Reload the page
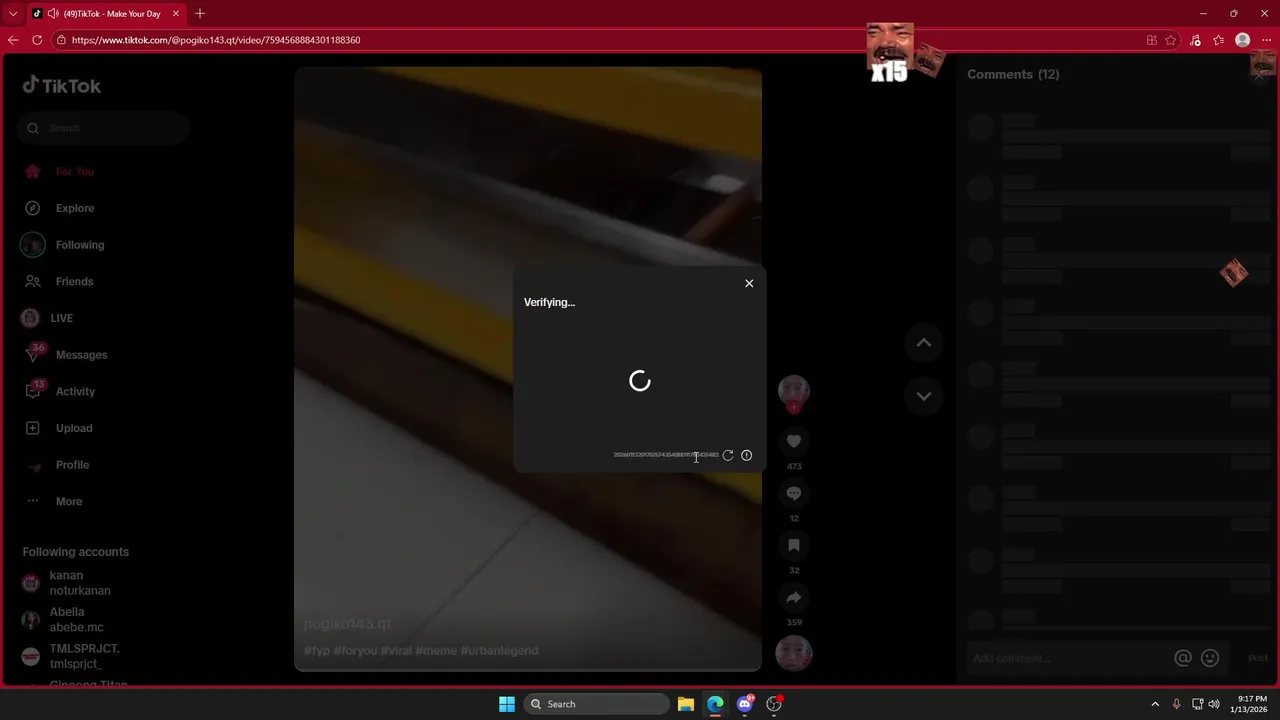 pyautogui.click(x=37, y=40)
